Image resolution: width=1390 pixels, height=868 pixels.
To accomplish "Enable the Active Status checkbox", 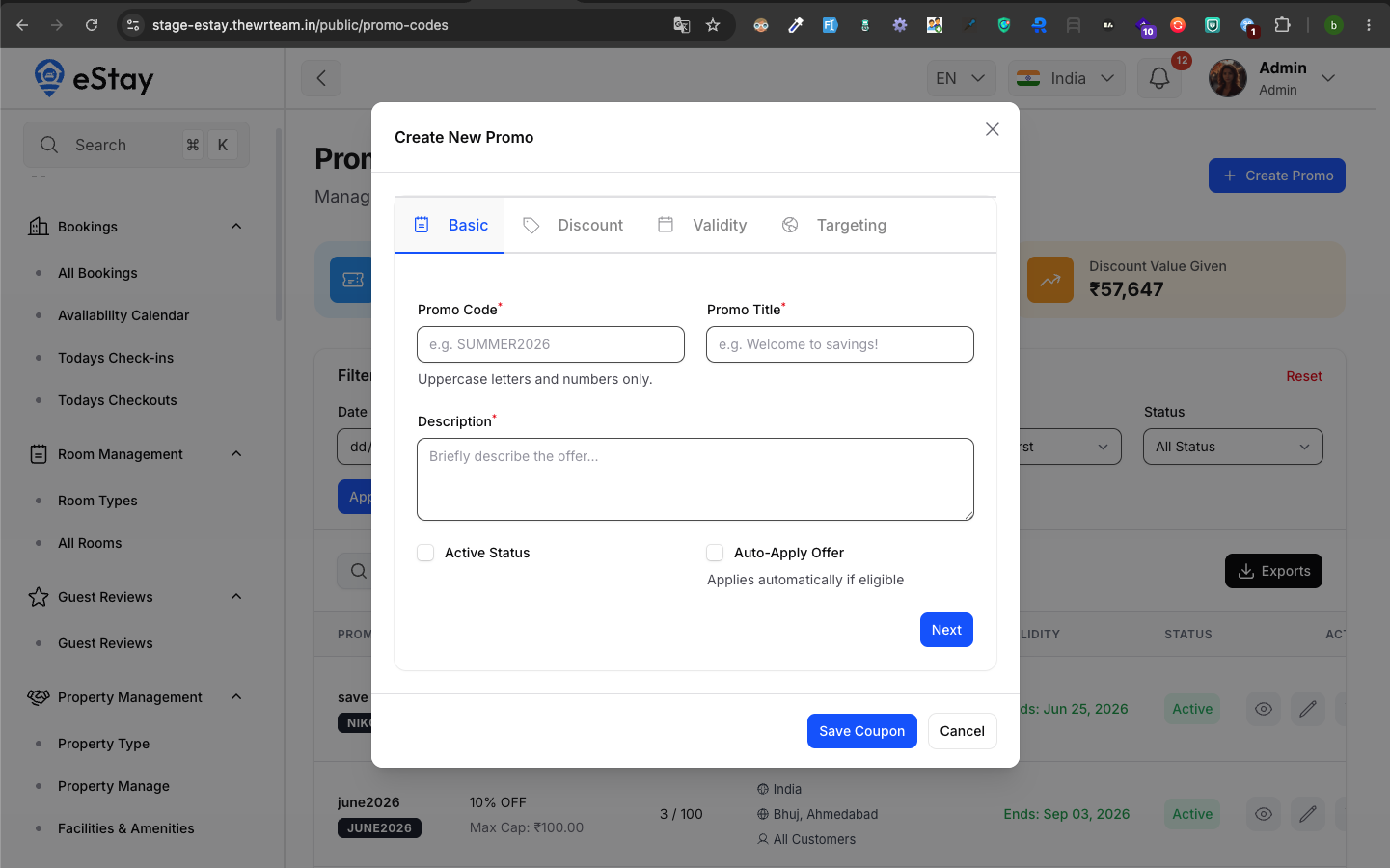I will tap(425, 553).
